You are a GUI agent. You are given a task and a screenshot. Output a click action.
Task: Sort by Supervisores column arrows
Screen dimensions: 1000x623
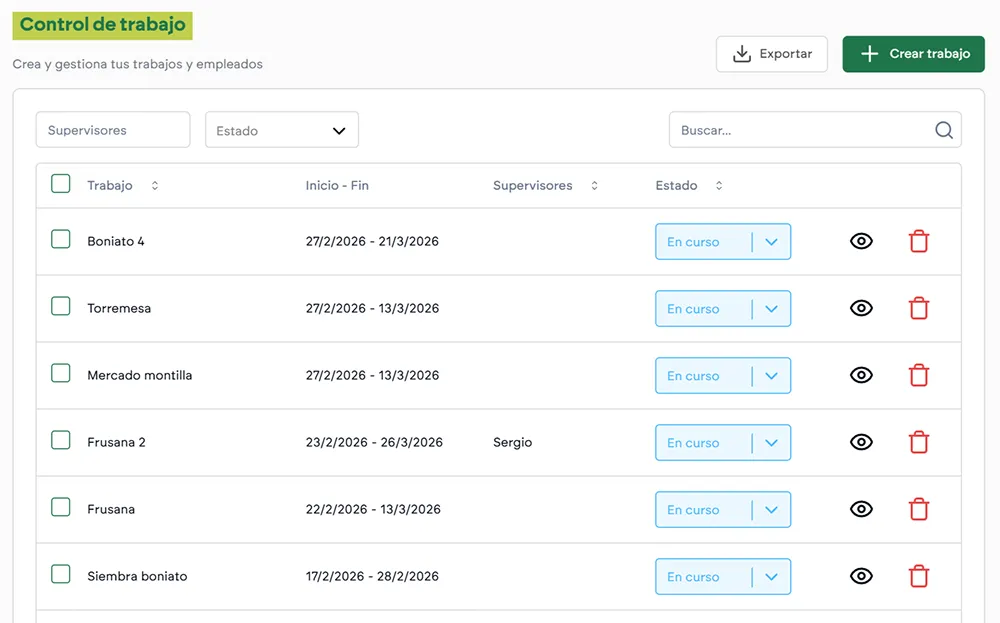[594, 186]
